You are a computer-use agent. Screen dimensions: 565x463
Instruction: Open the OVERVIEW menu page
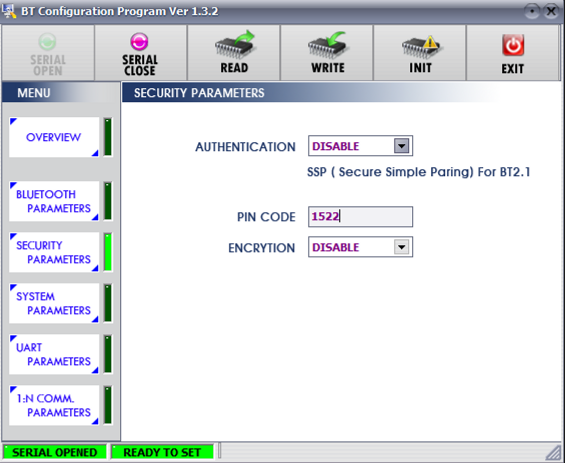(54, 137)
